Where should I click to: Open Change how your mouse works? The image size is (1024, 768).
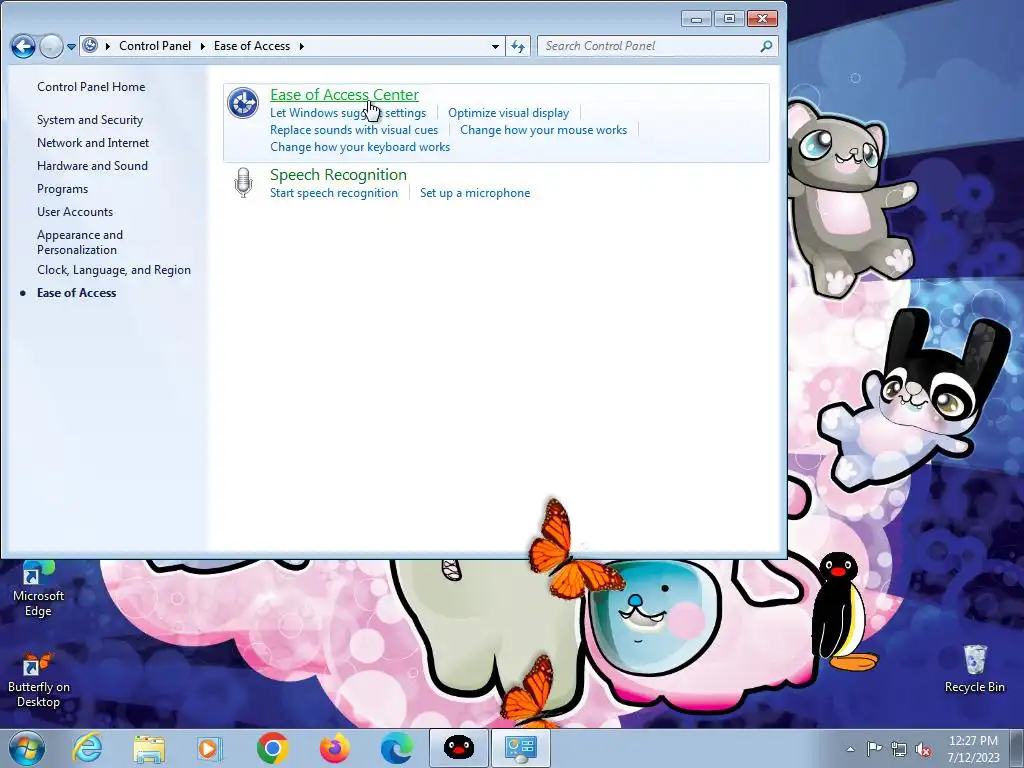pyautogui.click(x=543, y=130)
